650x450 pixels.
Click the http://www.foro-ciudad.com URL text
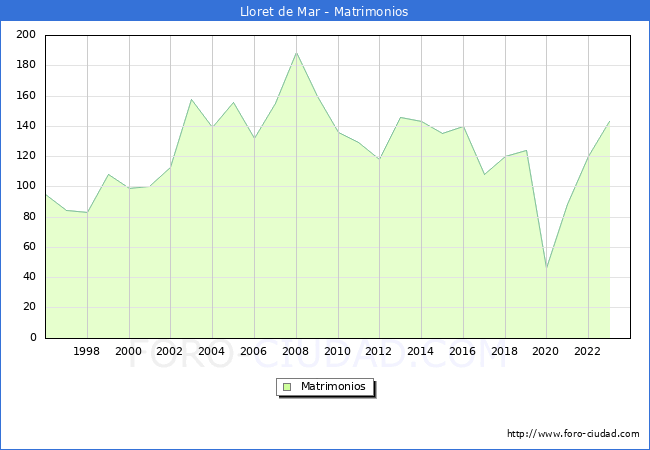tap(573, 434)
